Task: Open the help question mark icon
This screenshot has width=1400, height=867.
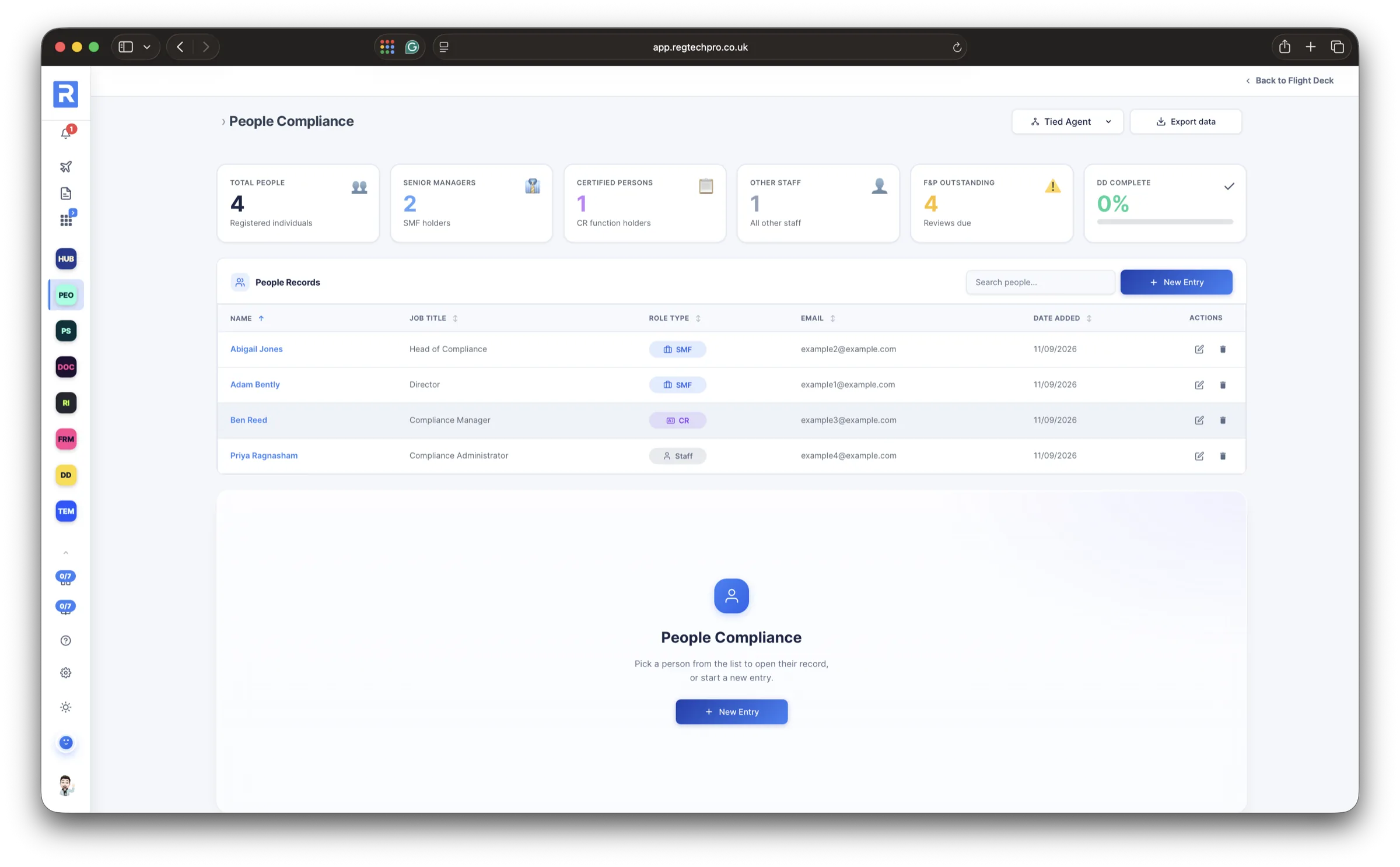Action: coord(66,641)
